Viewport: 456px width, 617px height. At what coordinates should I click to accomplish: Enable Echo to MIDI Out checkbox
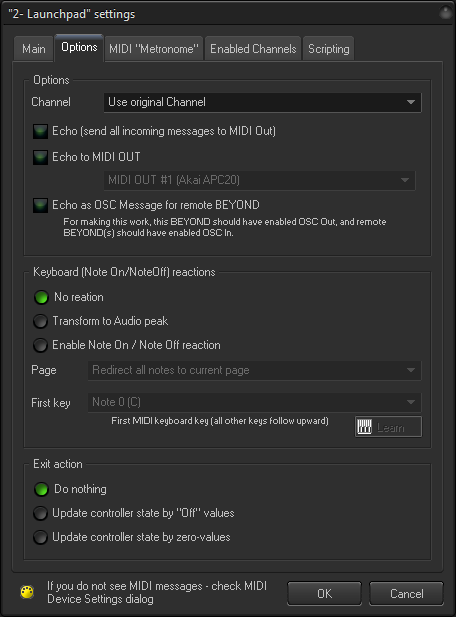click(40, 131)
